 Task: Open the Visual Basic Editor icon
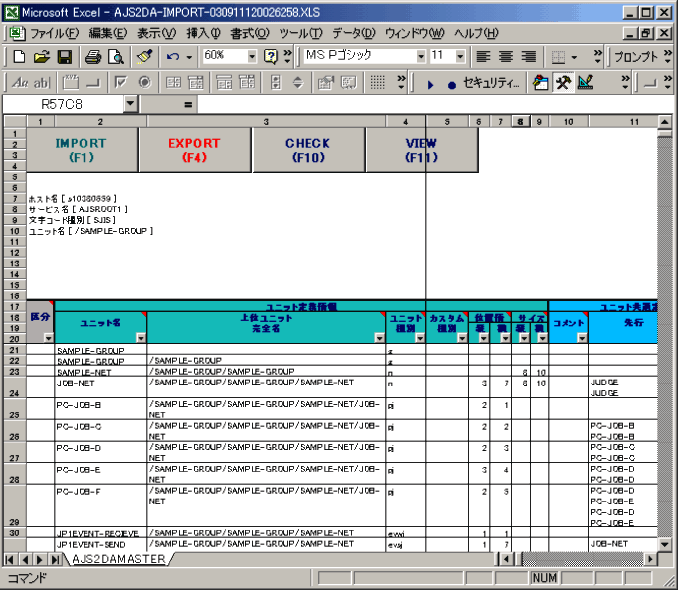click(540, 82)
